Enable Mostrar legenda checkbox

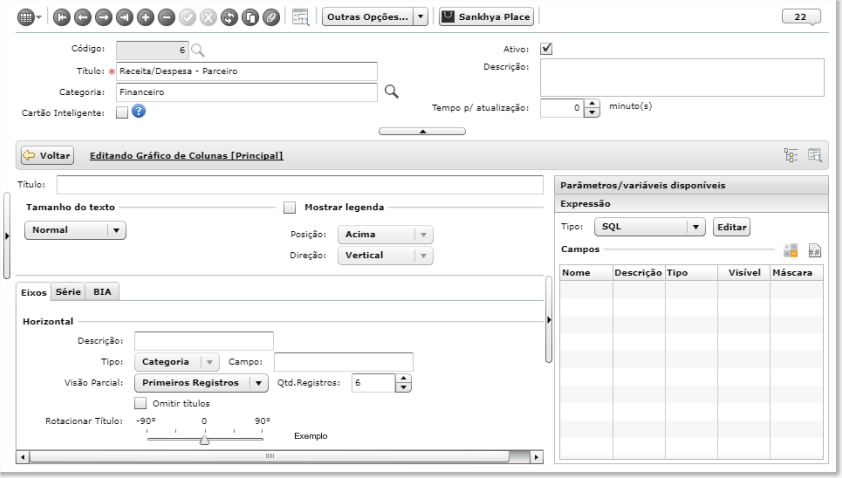tap(289, 207)
